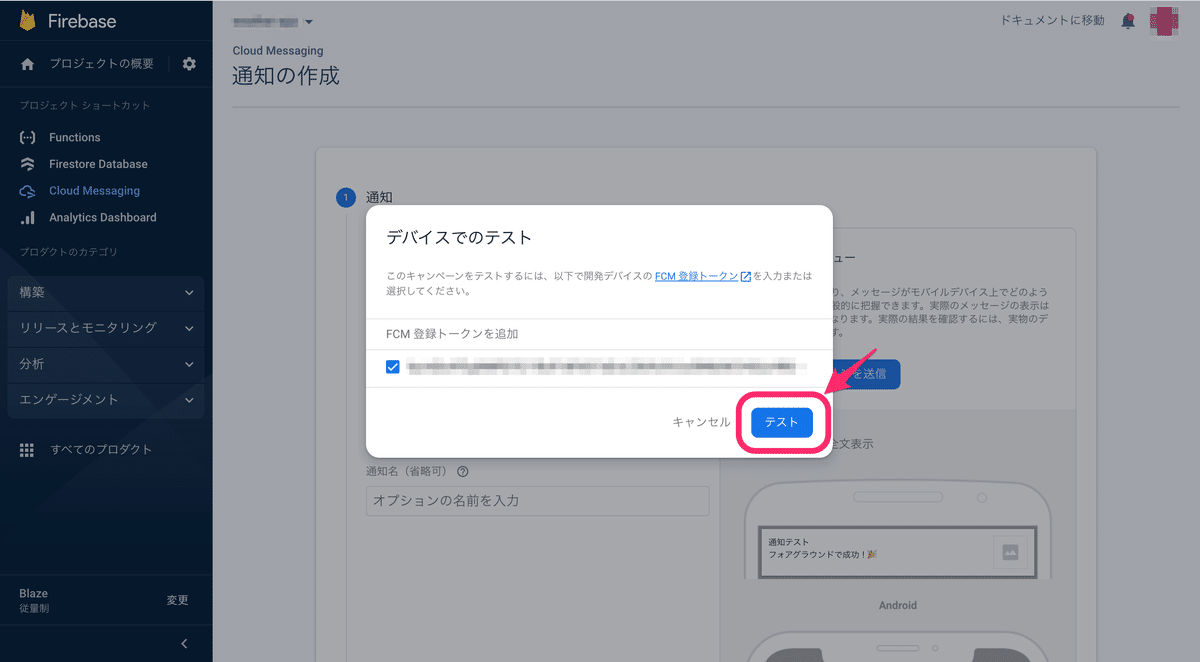Open Firestore Database in the sidebar
The width and height of the screenshot is (1200, 662).
tap(98, 164)
